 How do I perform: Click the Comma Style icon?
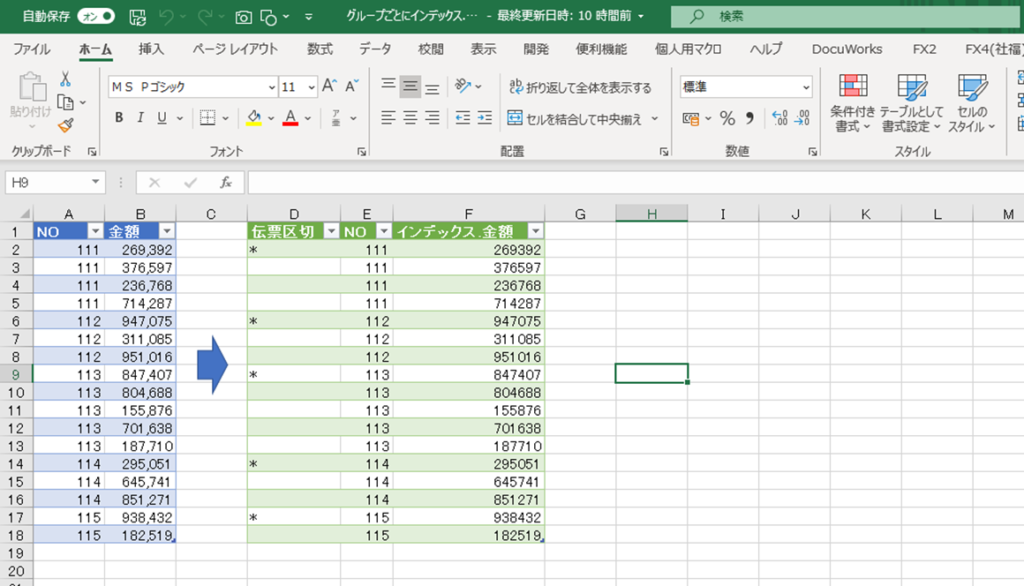750,118
